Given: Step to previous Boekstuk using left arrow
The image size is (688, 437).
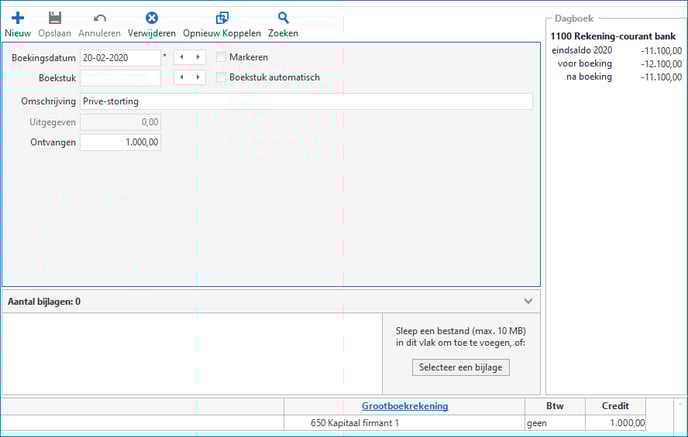Looking at the screenshot, I should pos(181,78).
